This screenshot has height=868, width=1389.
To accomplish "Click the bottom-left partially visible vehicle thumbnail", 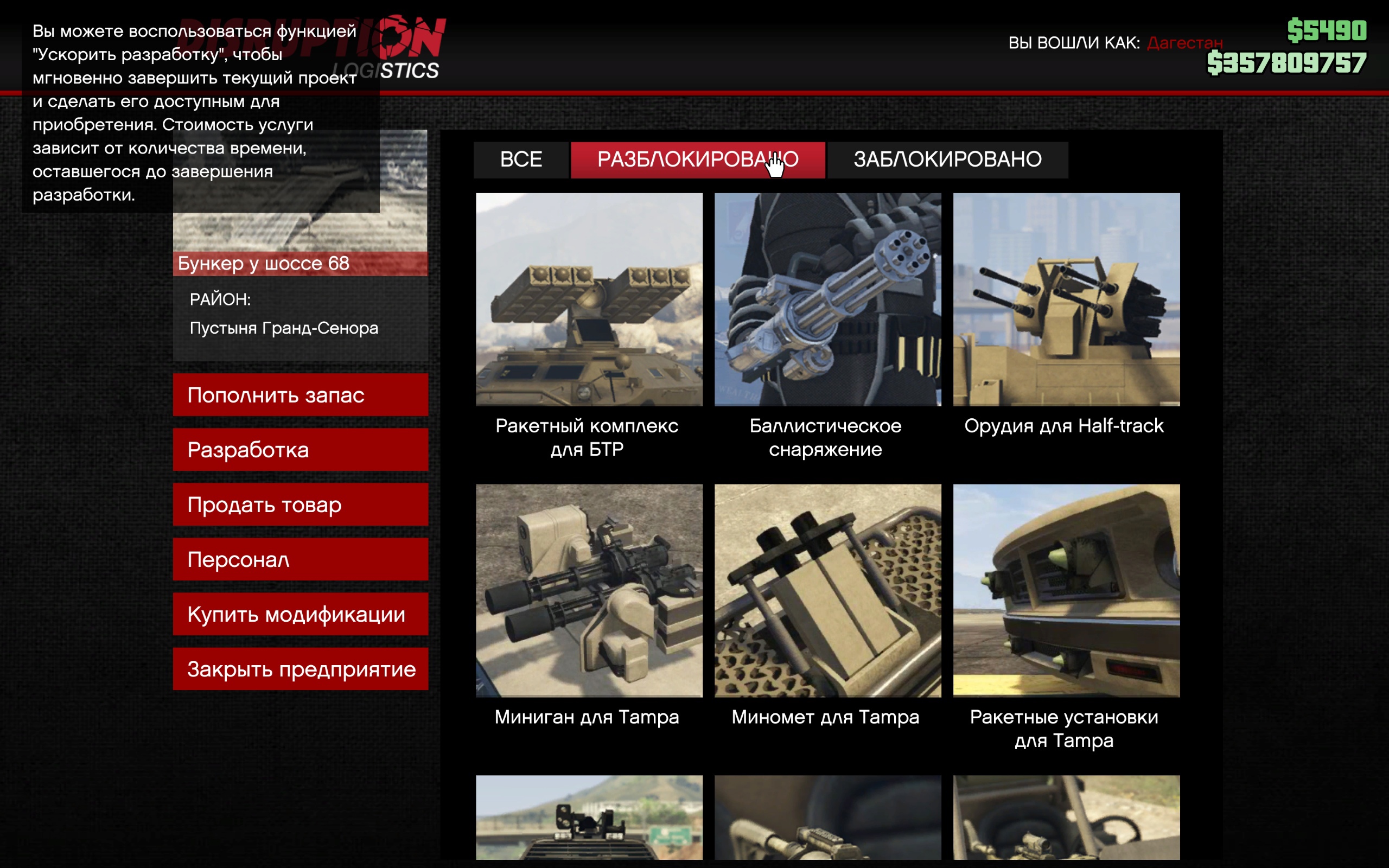I will 589,817.
